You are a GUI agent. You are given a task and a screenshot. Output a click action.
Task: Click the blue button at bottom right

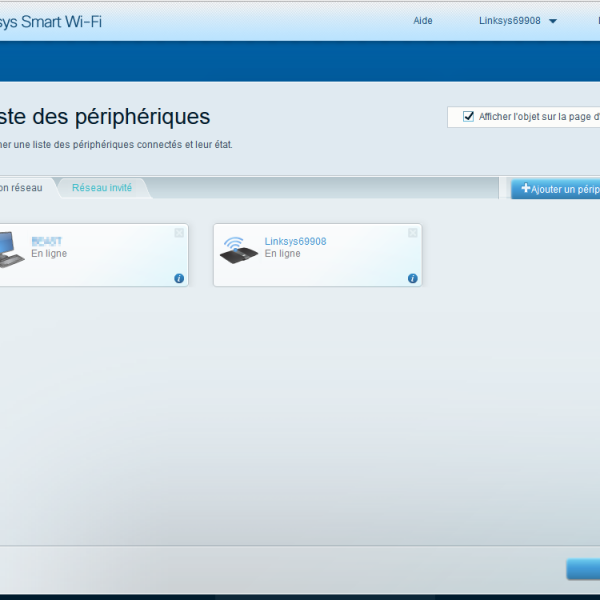point(584,569)
